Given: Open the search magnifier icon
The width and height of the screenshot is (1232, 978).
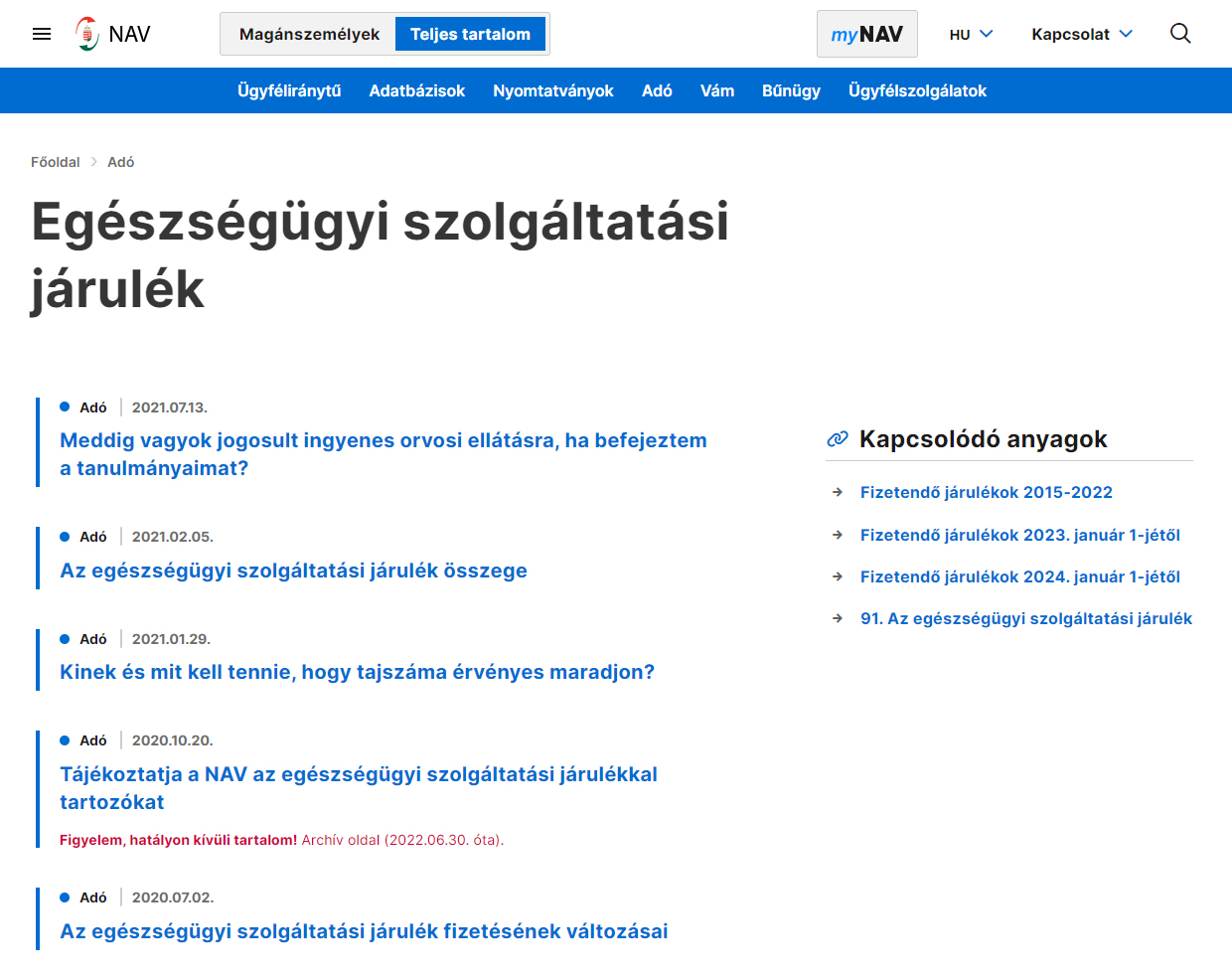Looking at the screenshot, I should [1180, 33].
